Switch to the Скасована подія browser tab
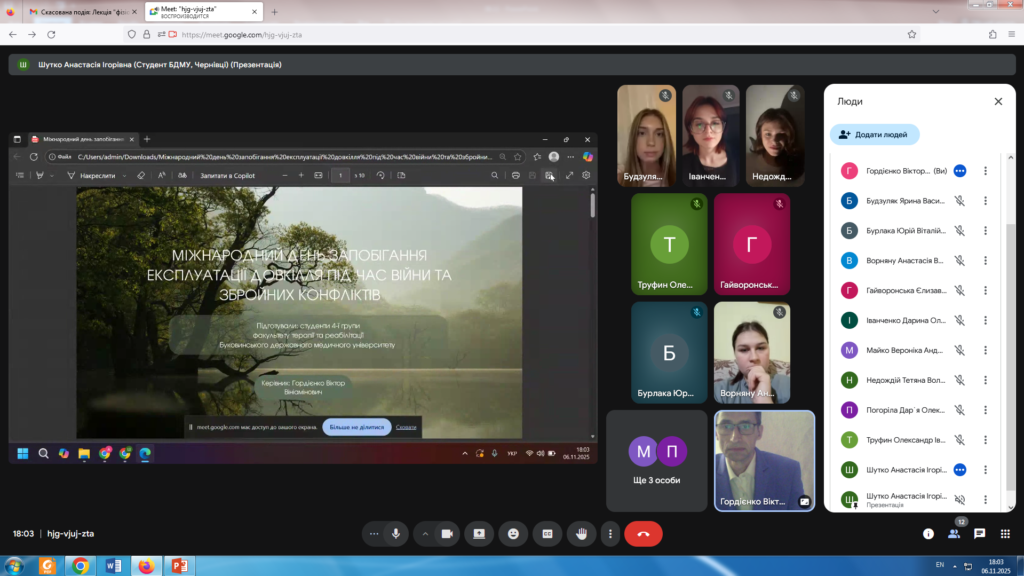1024x576 pixels. click(80, 12)
